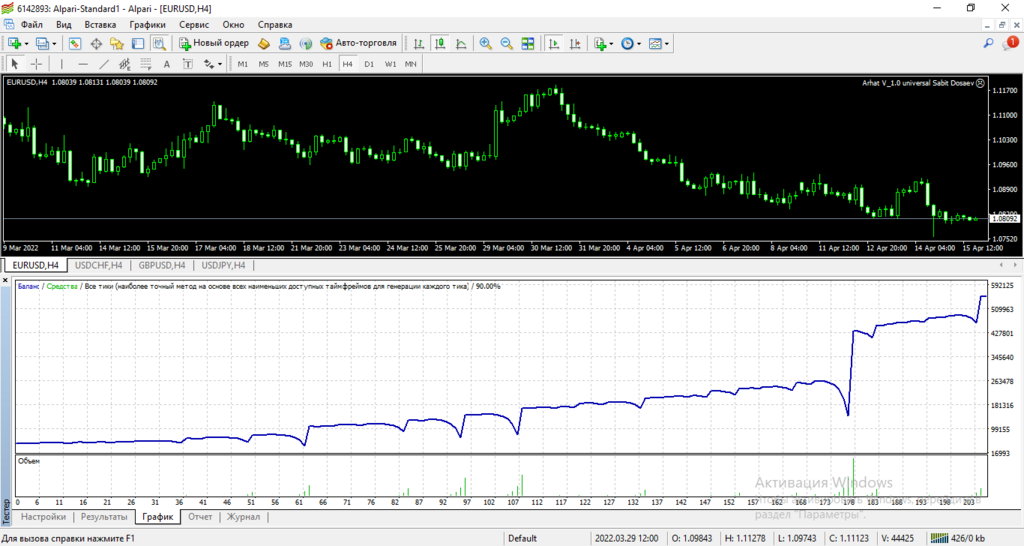Zoom out of the chart
This screenshot has width=1024, height=546.
[506, 44]
